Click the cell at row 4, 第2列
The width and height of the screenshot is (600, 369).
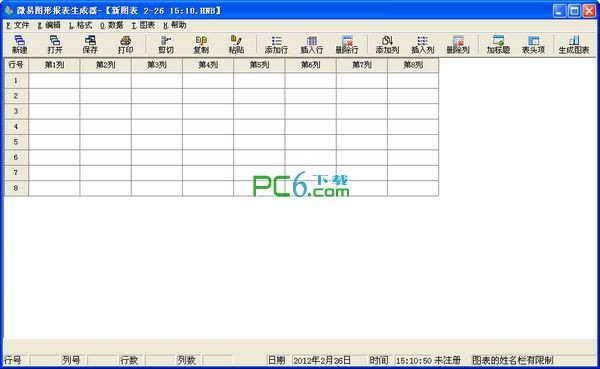[106, 127]
